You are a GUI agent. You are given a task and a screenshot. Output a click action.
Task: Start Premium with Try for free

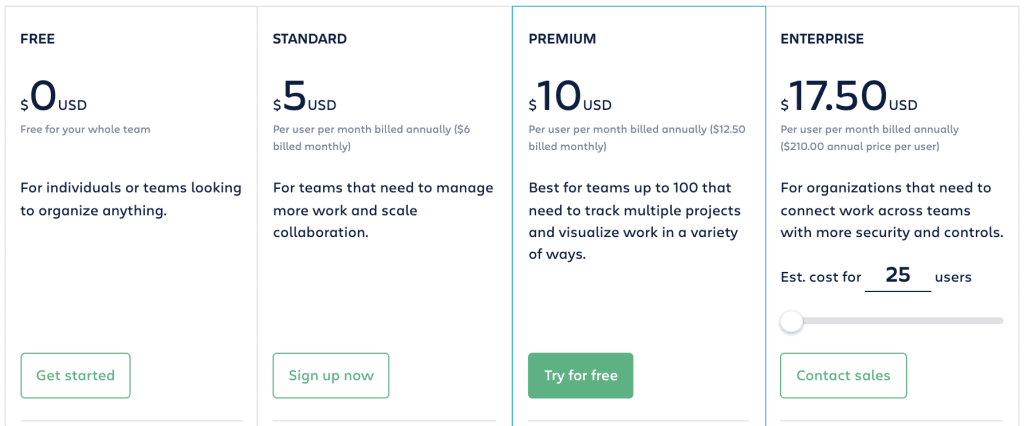(x=581, y=376)
